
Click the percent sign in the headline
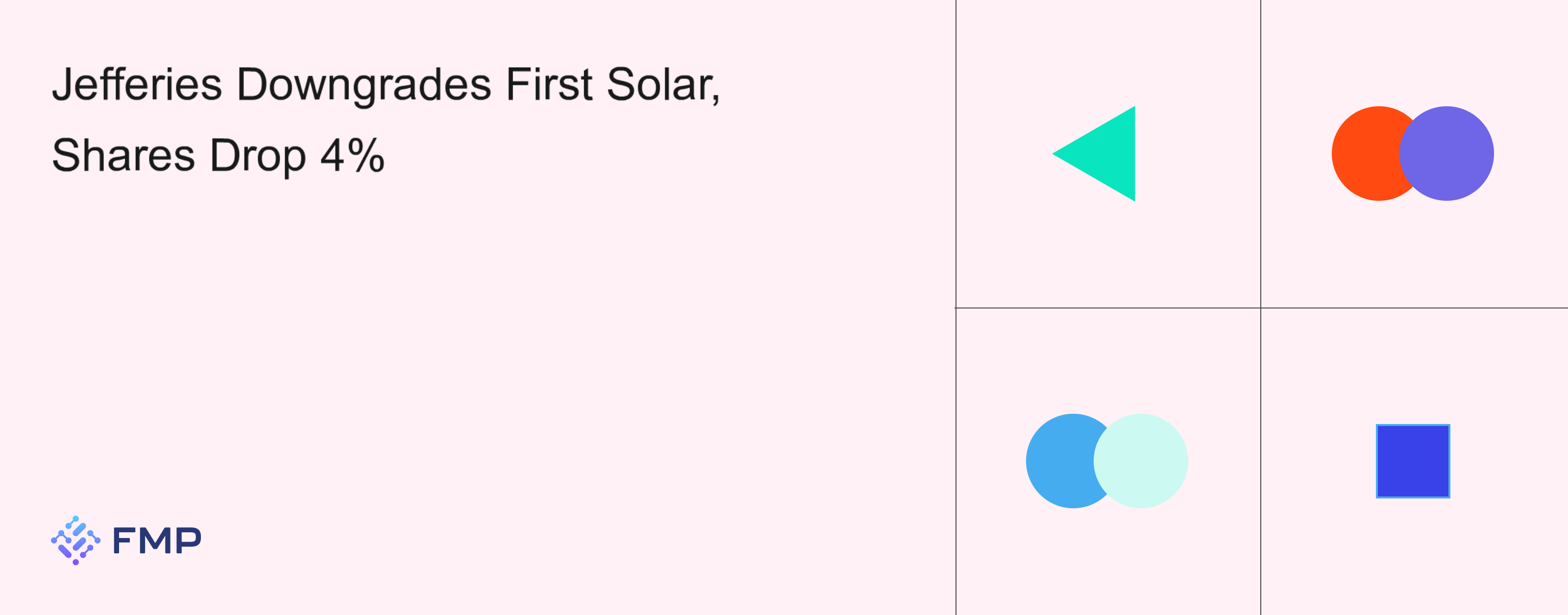(367, 156)
